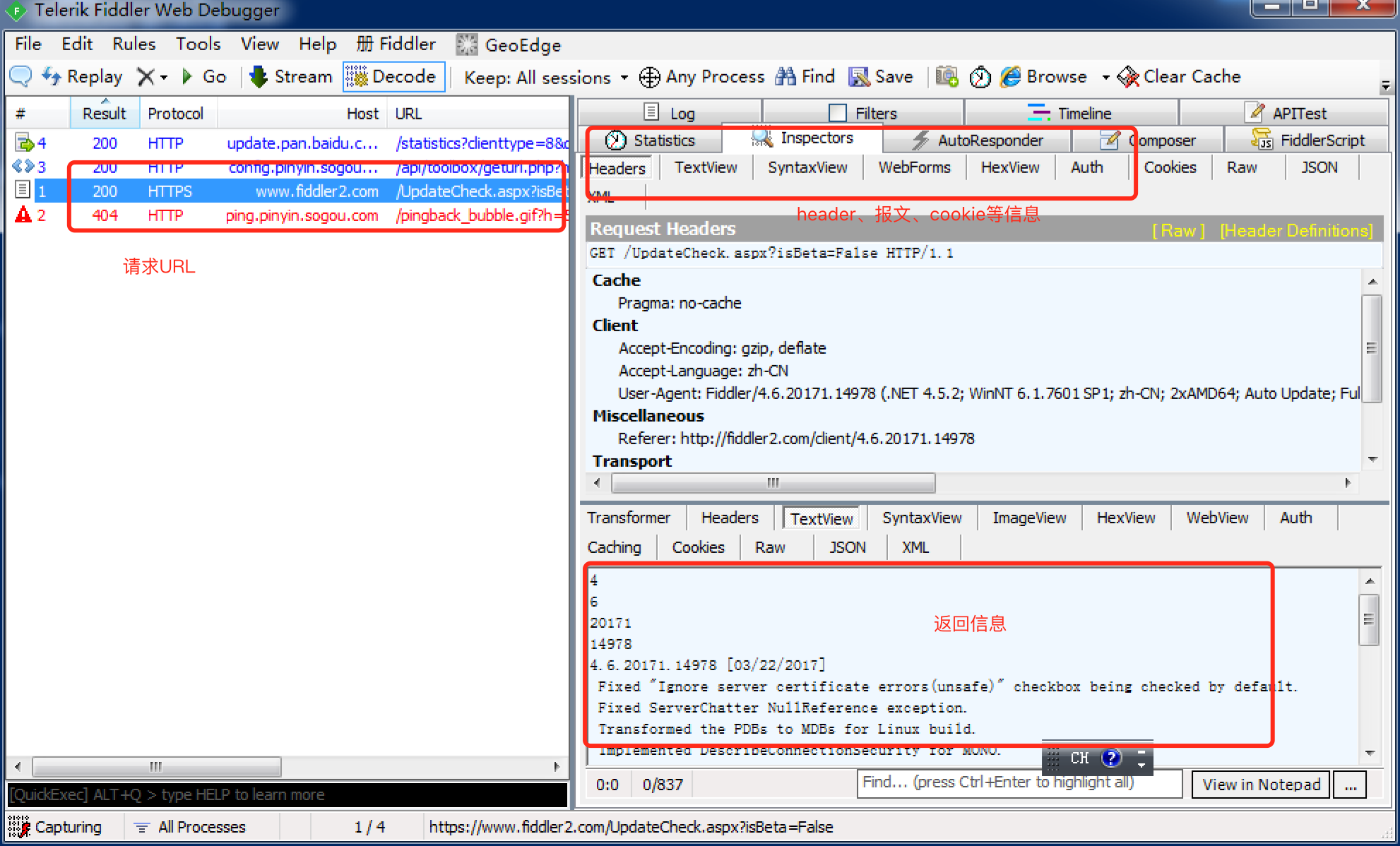This screenshot has height=846, width=1400.
Task: Click All Processes filter in status bar
Action: [189, 827]
